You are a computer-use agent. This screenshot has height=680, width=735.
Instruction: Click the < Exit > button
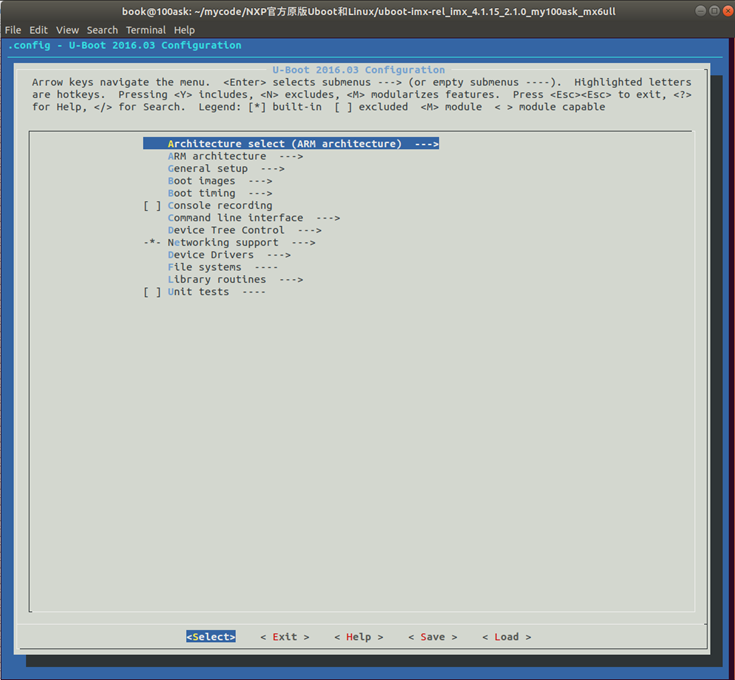(285, 636)
